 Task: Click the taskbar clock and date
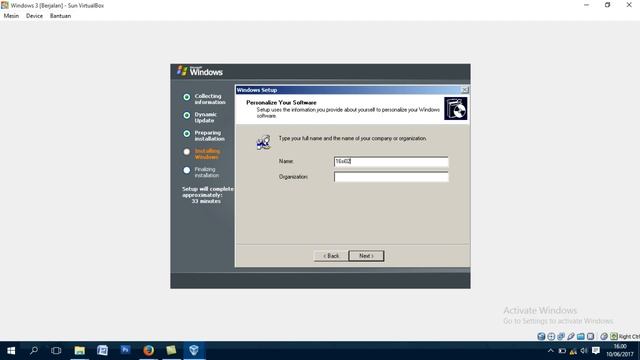point(620,351)
